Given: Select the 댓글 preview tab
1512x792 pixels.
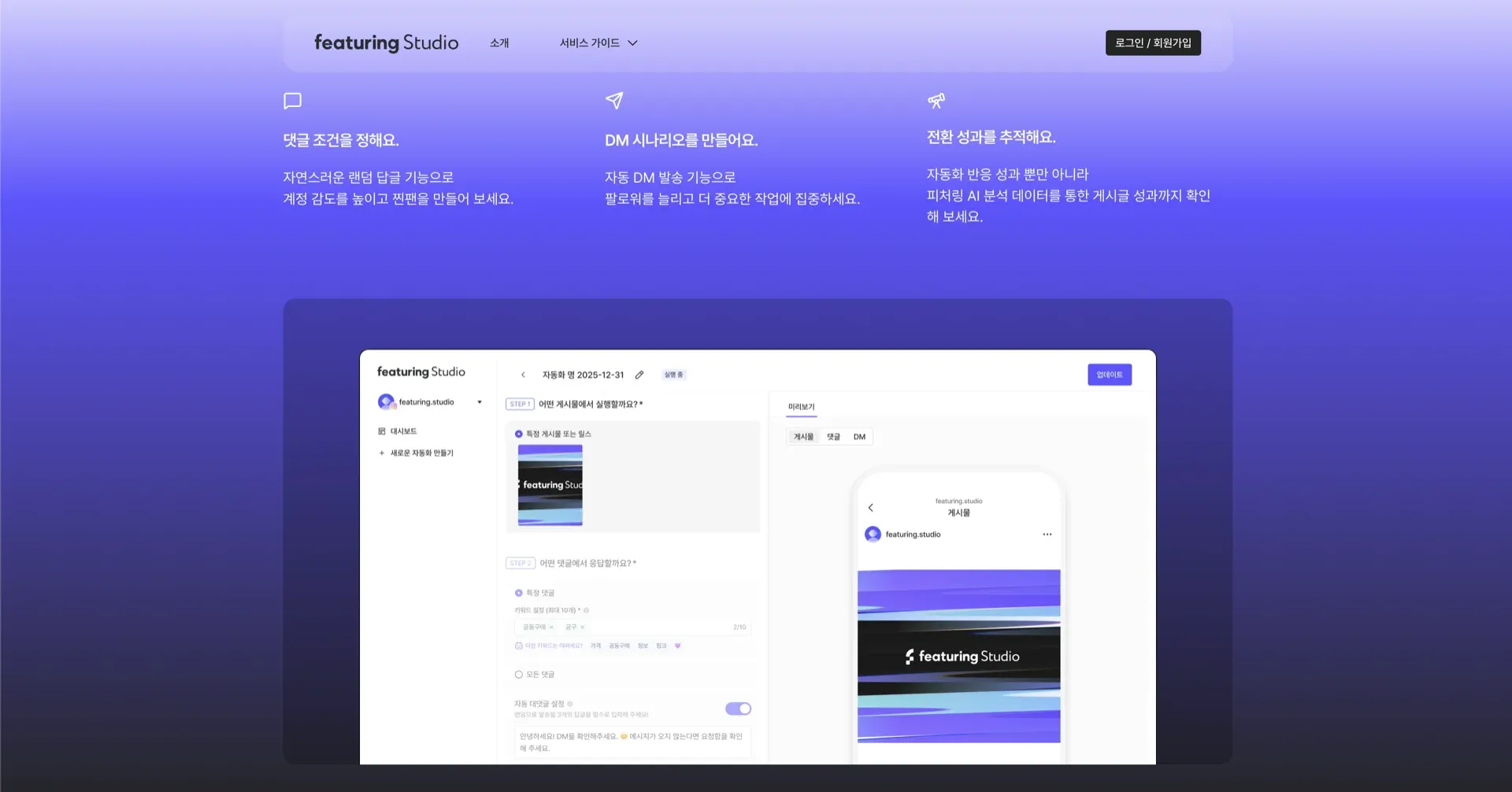Looking at the screenshot, I should (833, 437).
